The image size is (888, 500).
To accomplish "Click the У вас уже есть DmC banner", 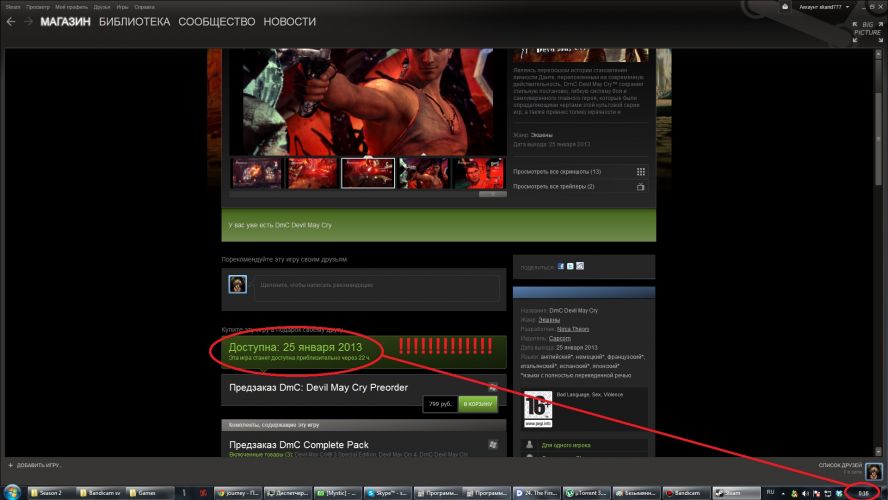I will (x=438, y=225).
